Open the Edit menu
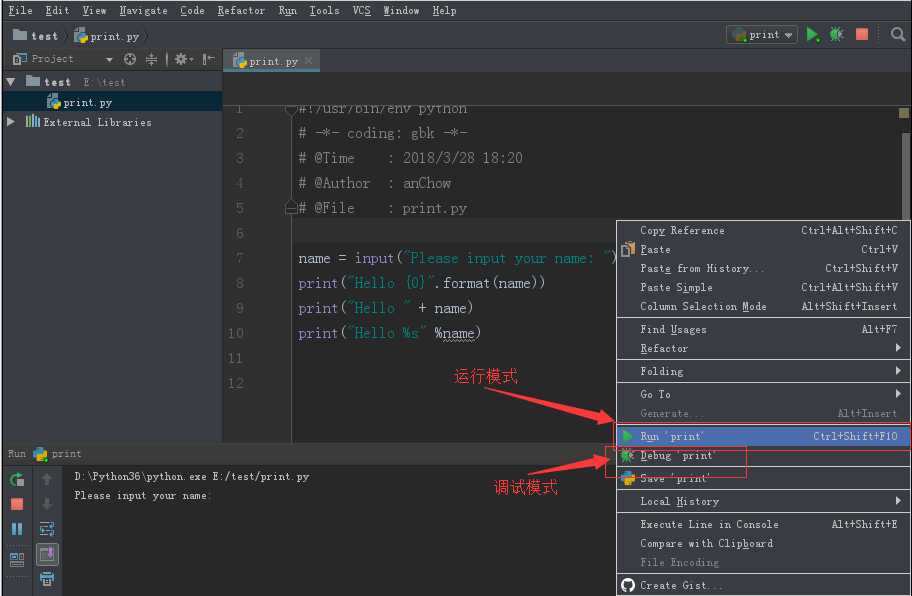Image resolution: width=912 pixels, height=596 pixels. pos(57,10)
